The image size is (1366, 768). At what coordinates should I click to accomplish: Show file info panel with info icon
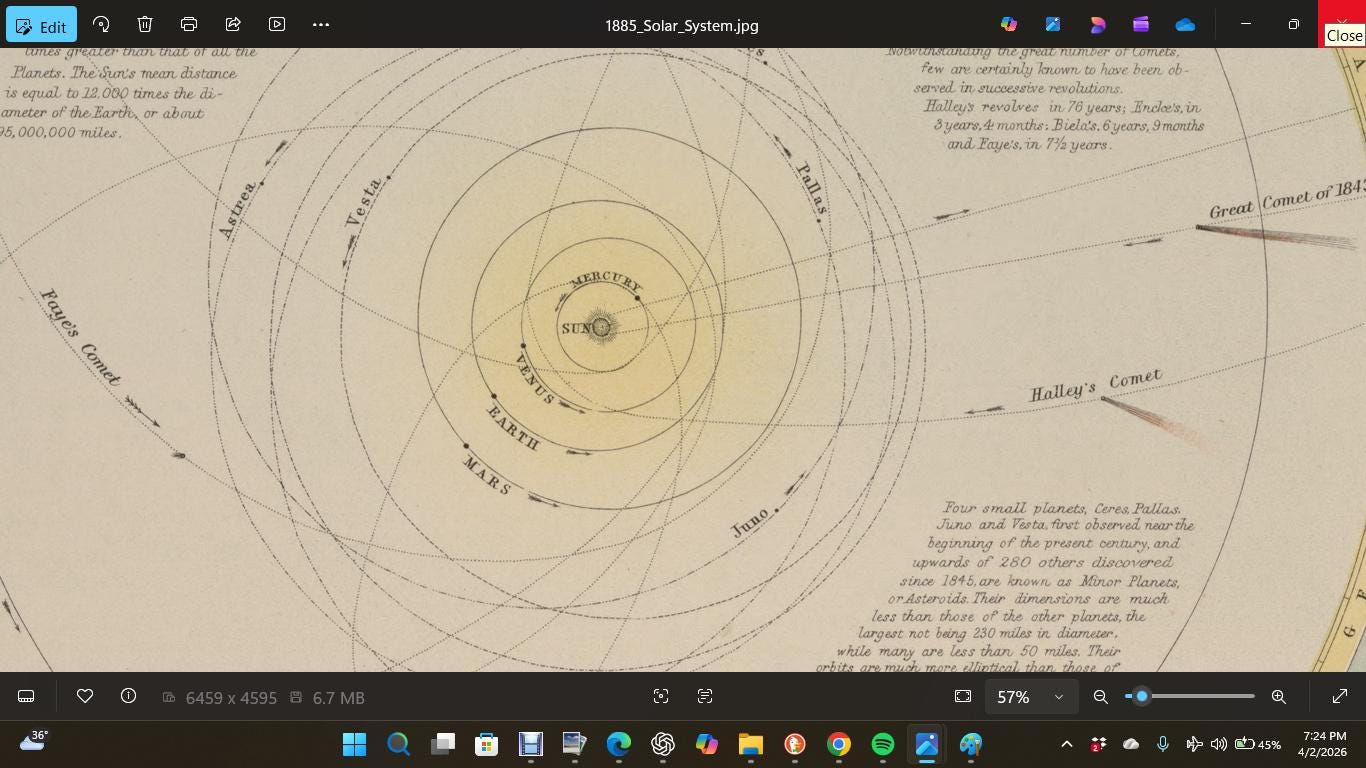pos(128,696)
